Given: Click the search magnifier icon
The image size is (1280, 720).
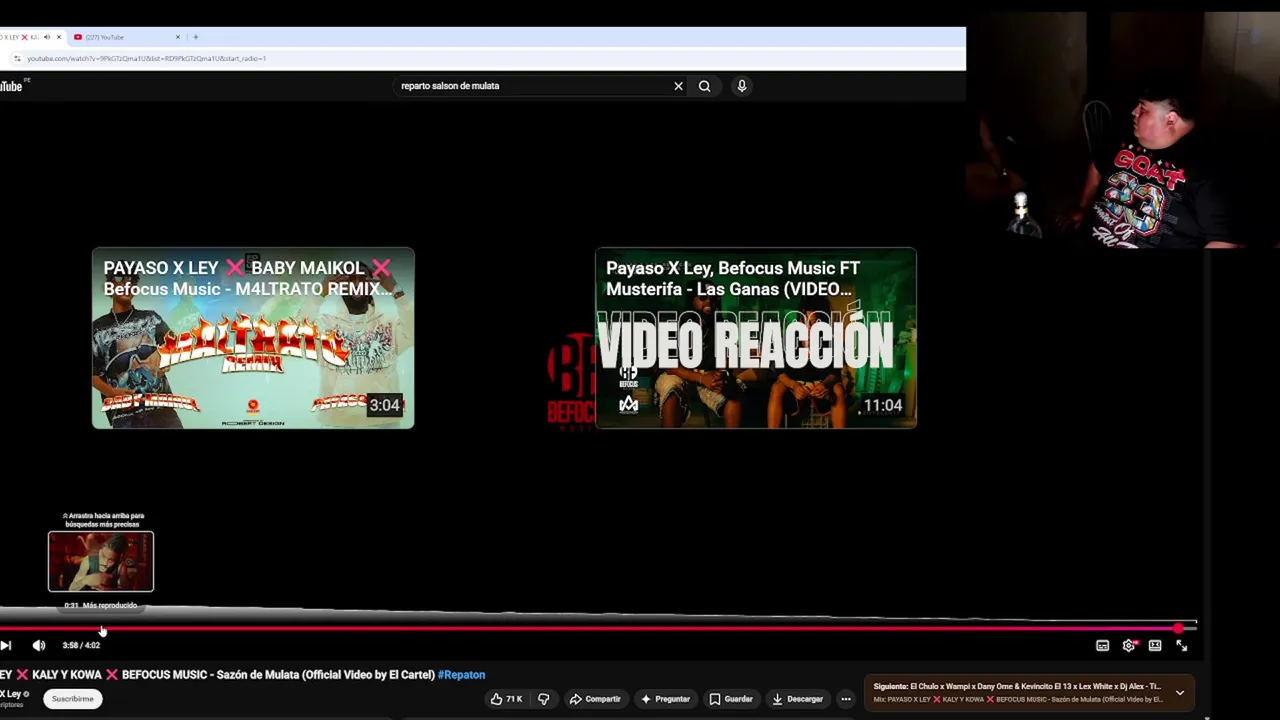Looking at the screenshot, I should (704, 86).
